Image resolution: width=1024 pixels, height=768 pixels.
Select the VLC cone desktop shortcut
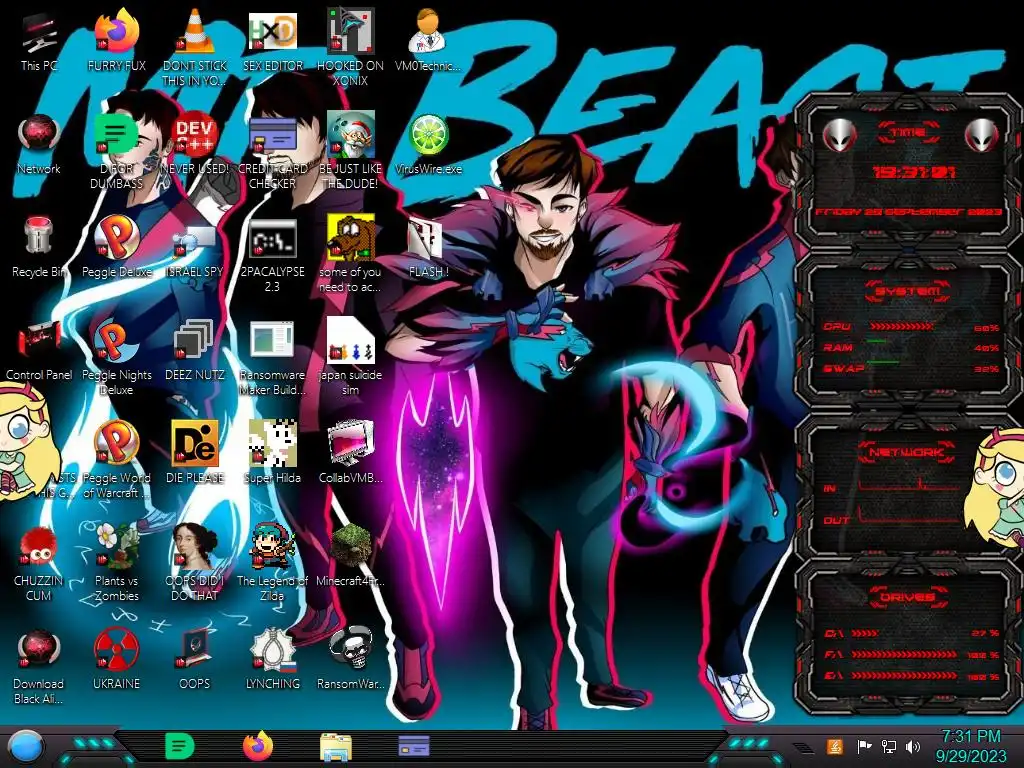coord(195,31)
